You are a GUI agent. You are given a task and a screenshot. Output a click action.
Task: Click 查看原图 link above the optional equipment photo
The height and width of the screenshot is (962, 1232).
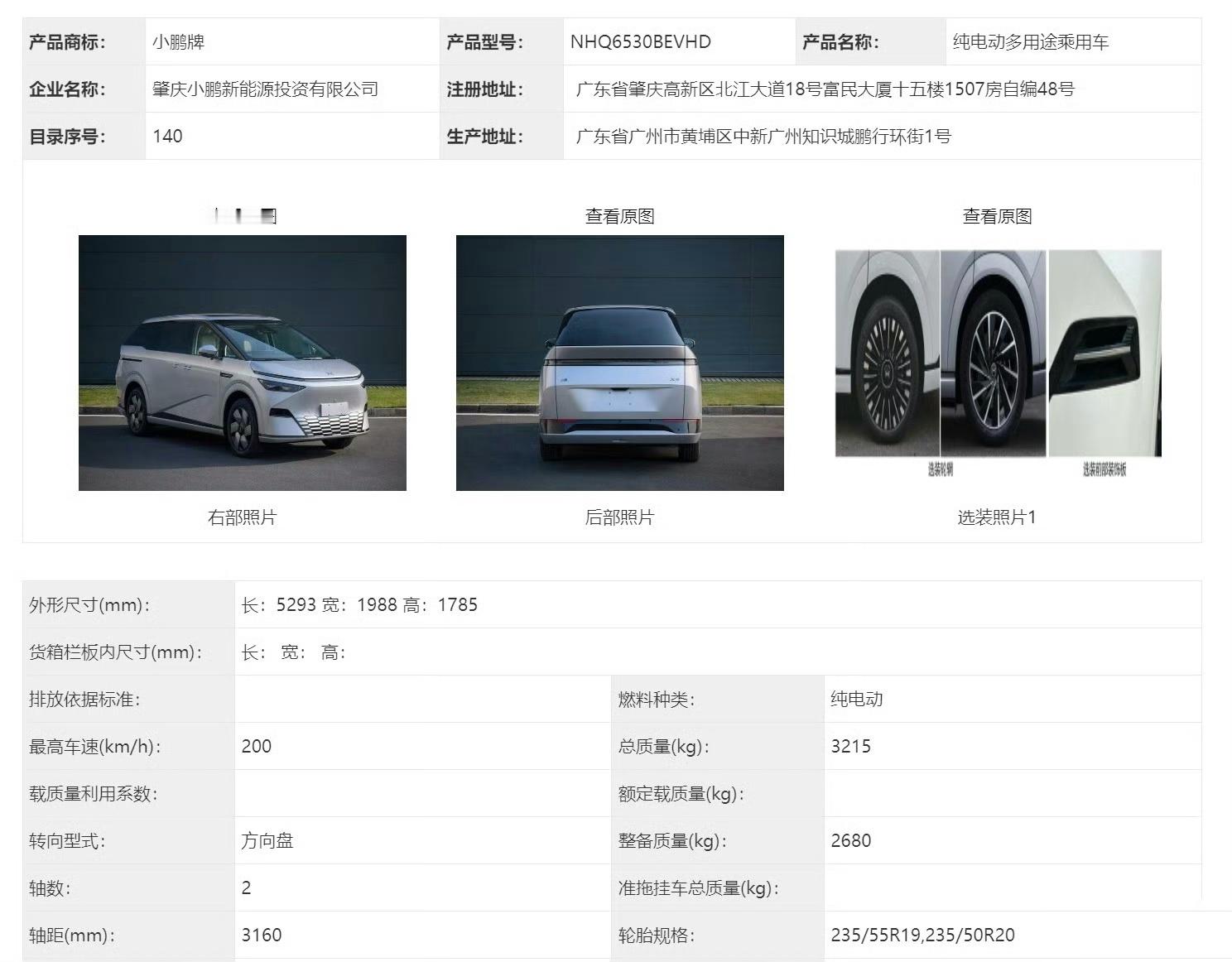pos(998,216)
